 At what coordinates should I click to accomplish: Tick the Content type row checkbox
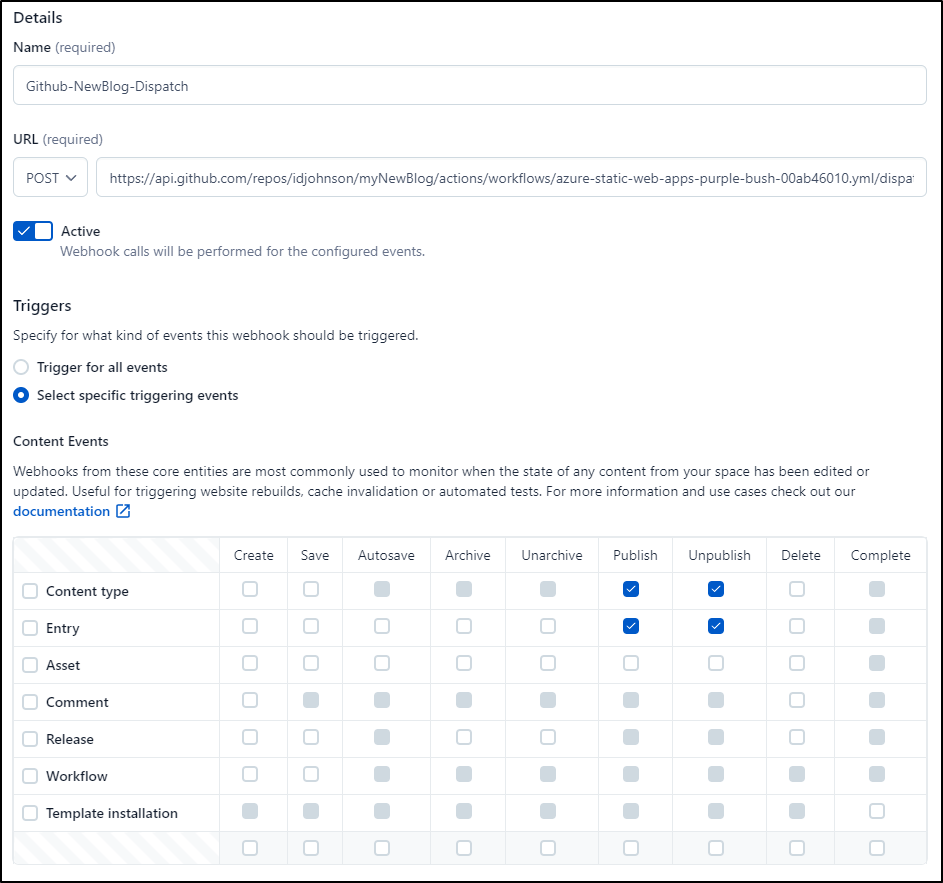[x=30, y=591]
